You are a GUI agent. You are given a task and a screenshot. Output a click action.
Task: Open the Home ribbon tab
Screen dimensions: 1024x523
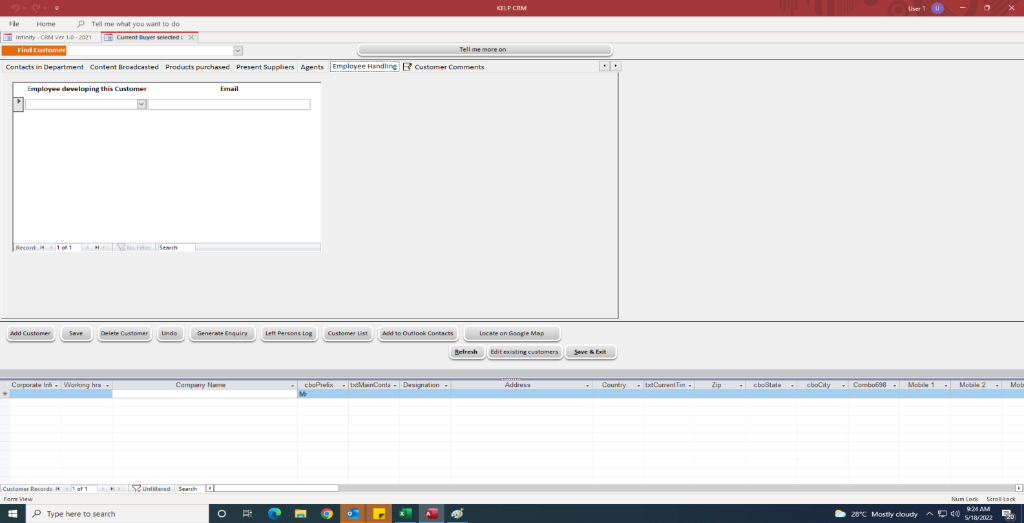click(46, 23)
